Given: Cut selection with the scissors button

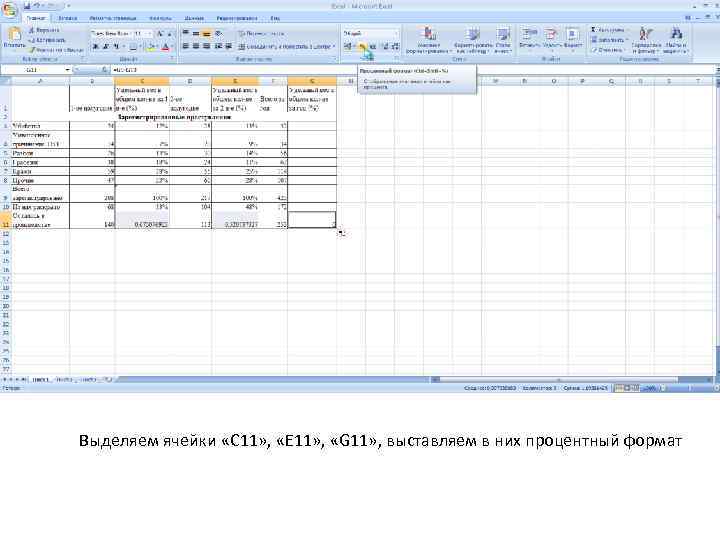Looking at the screenshot, I should (x=45, y=30).
